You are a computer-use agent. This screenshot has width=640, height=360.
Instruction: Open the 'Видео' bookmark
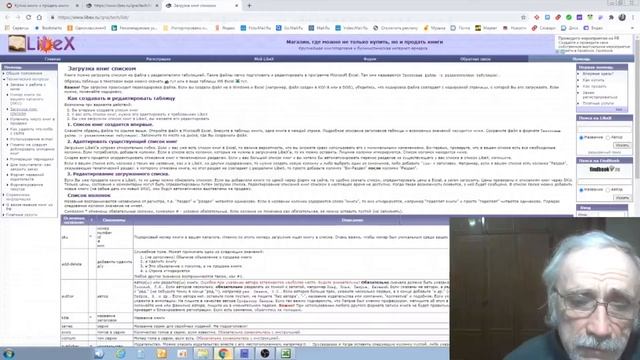tap(593, 28)
